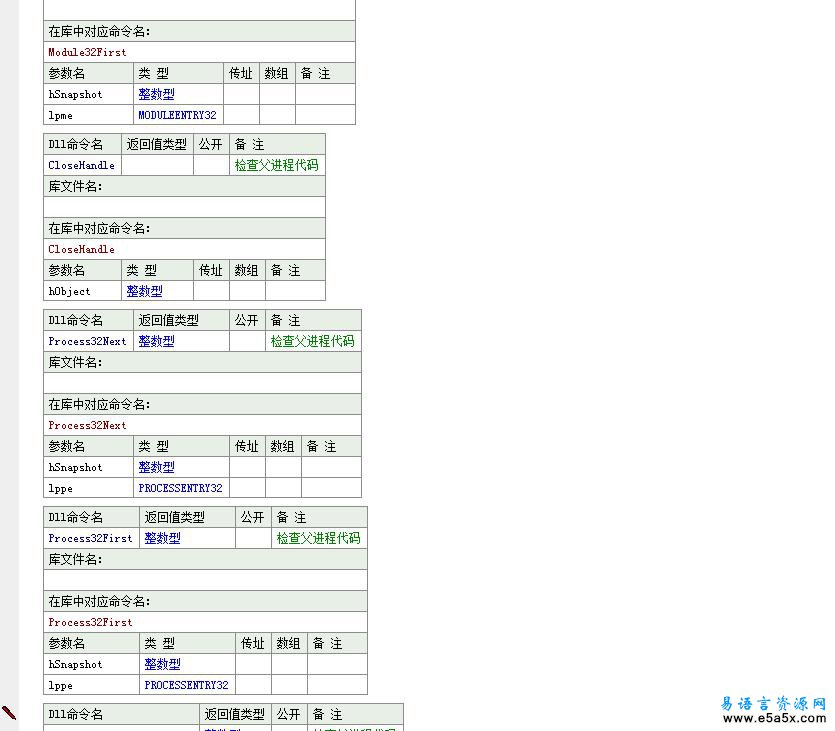Click the lpme parameter name cell
Viewport: 835px width, 731px height.
pyautogui.click(x=61, y=115)
